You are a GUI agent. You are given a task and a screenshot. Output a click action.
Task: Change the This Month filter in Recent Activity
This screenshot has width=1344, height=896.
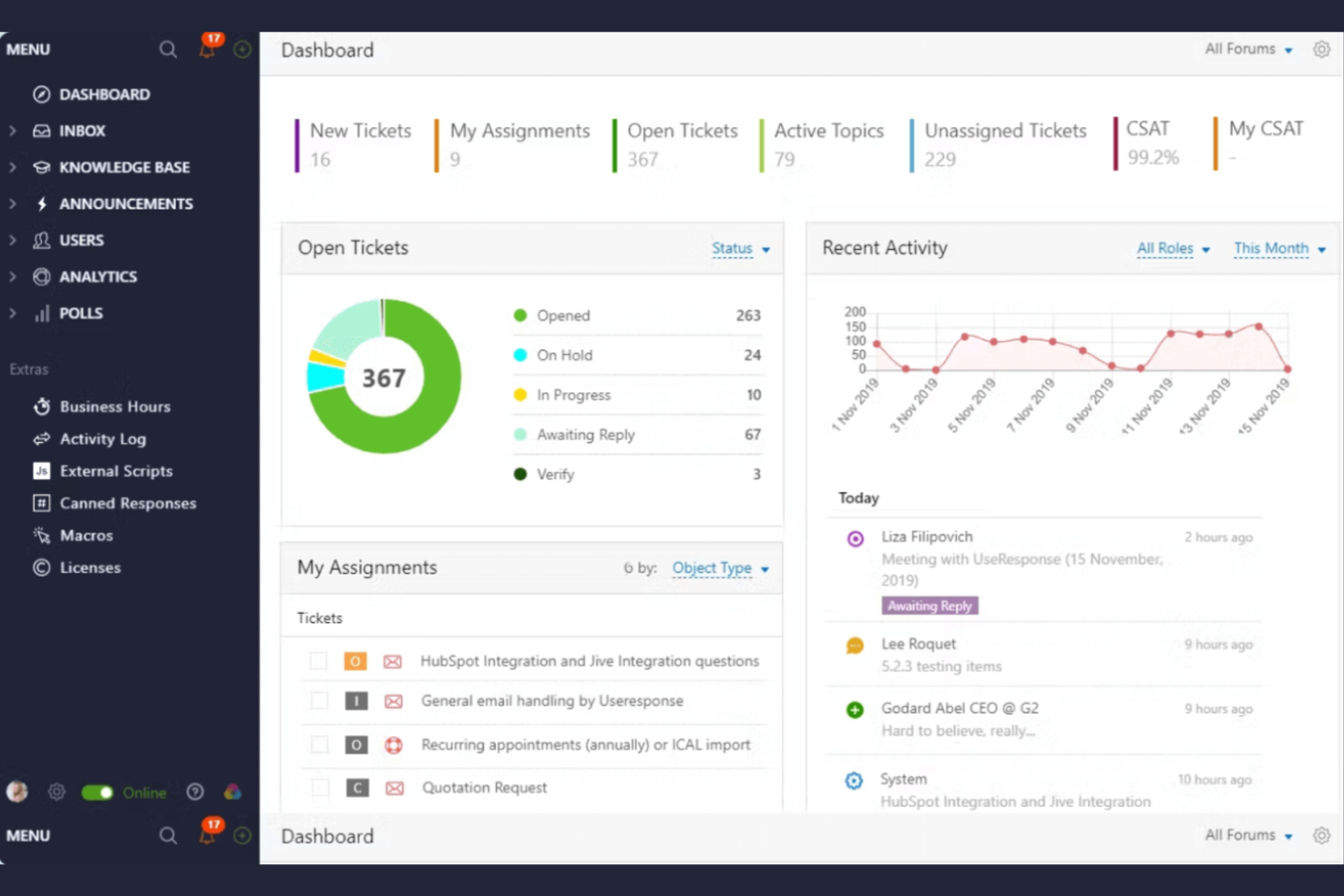[1271, 248]
